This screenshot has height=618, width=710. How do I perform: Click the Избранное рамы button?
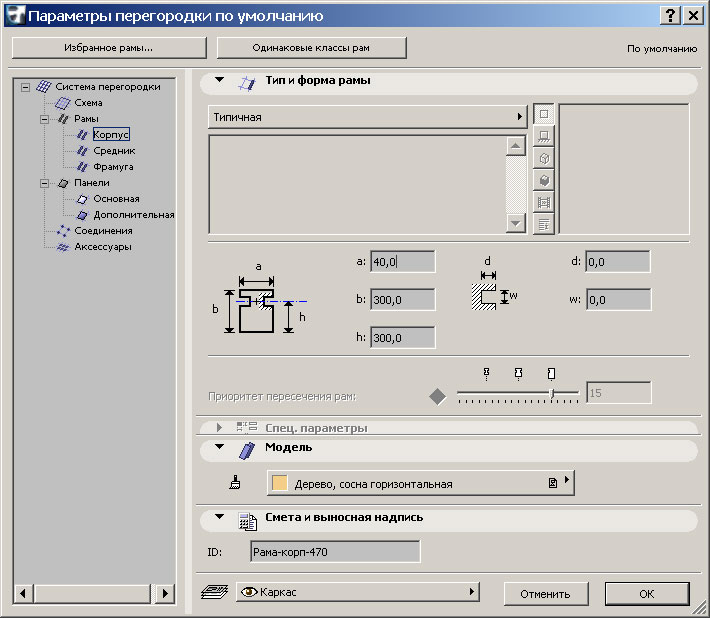click(109, 48)
